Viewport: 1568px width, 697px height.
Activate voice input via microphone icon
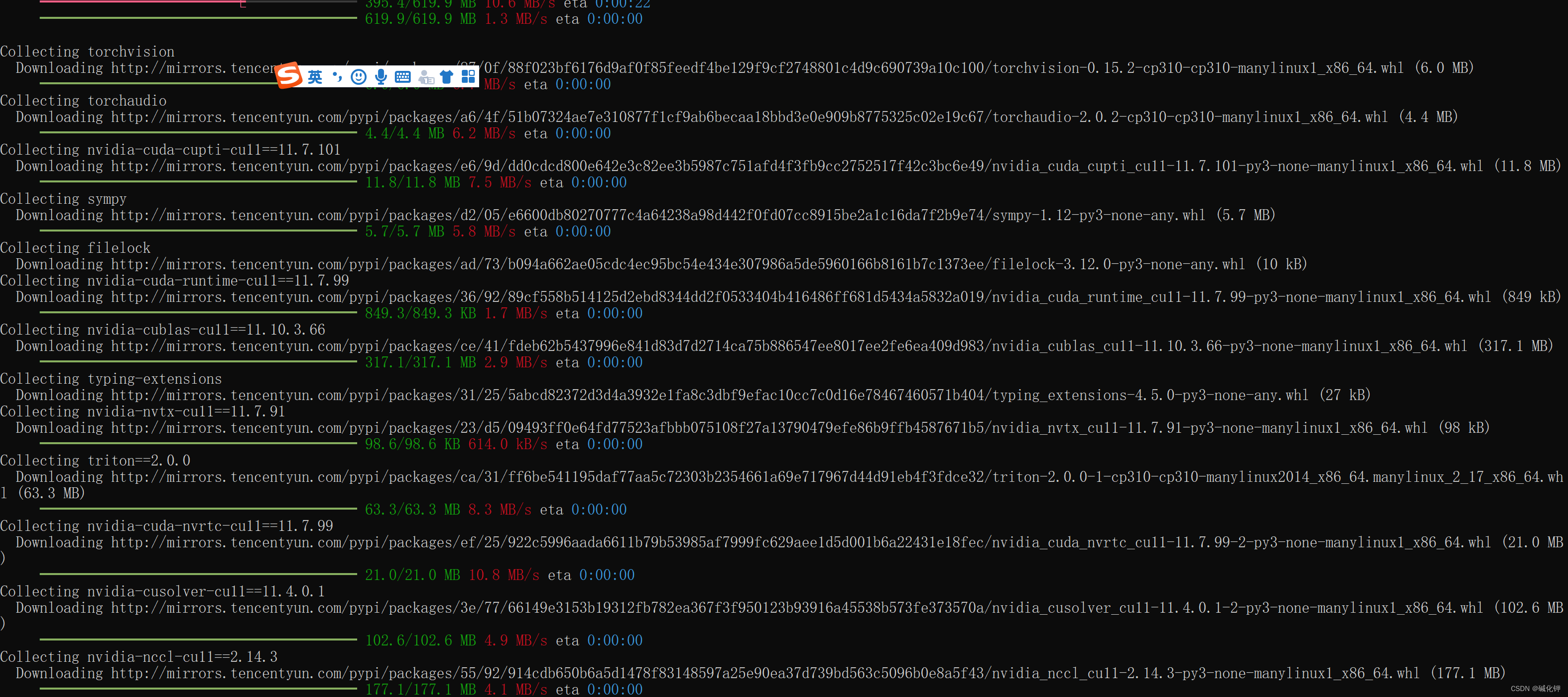coord(380,77)
